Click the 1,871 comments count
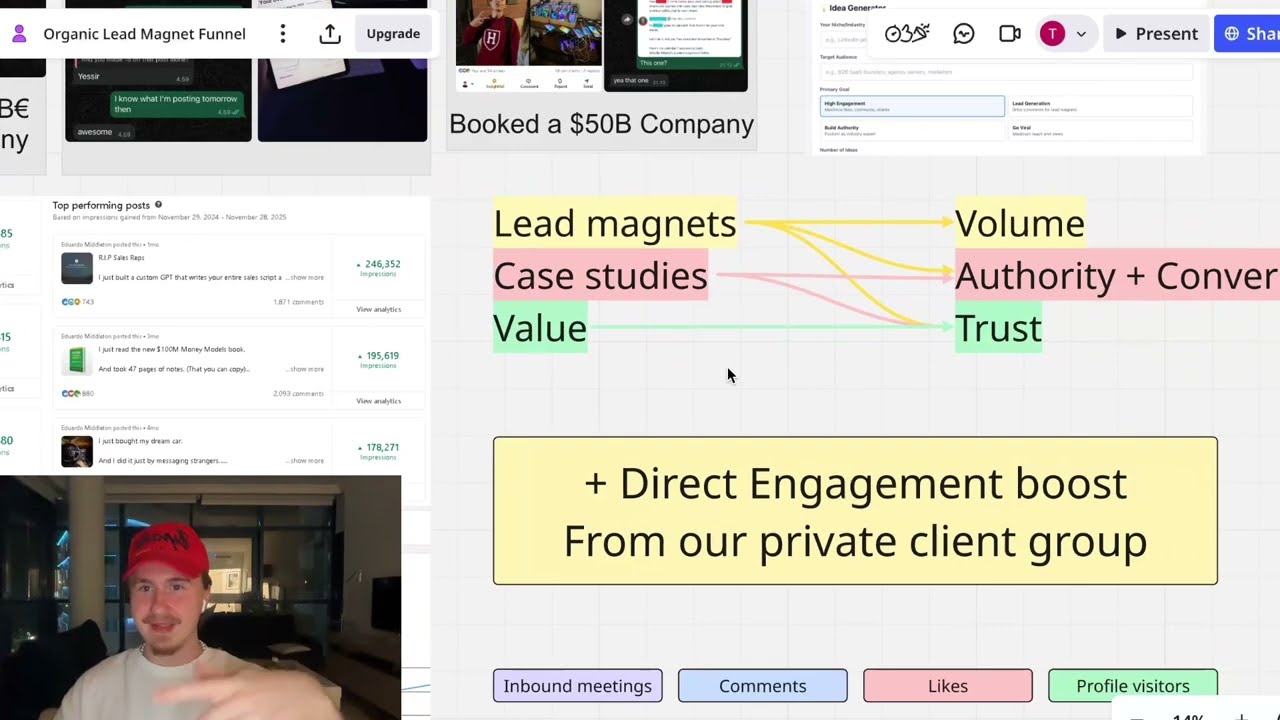1280x720 pixels. point(298,302)
